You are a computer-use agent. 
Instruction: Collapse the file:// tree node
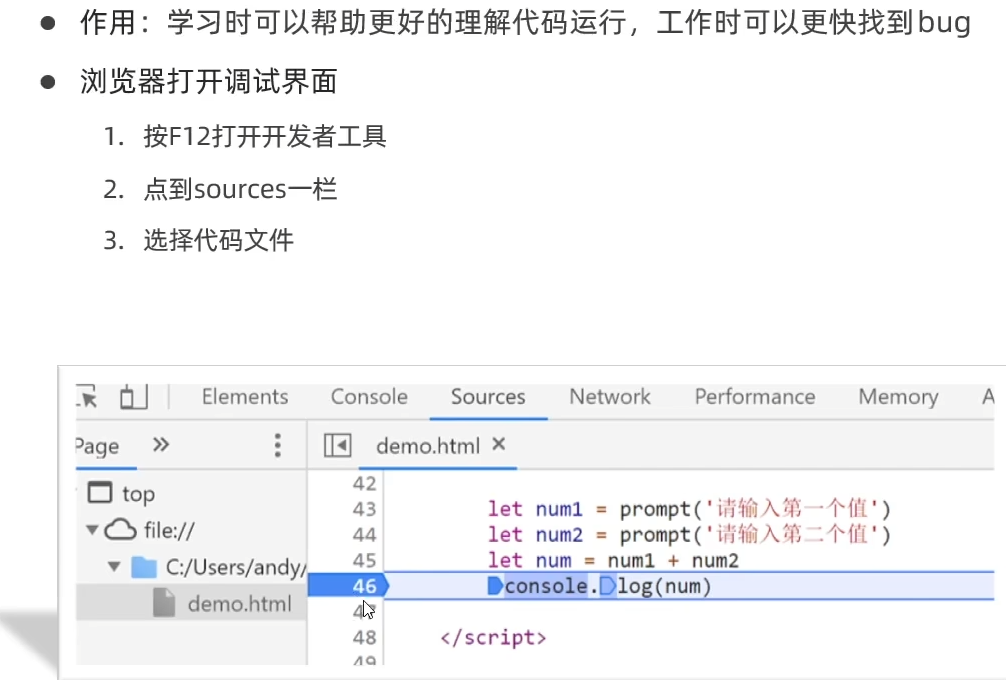92,530
